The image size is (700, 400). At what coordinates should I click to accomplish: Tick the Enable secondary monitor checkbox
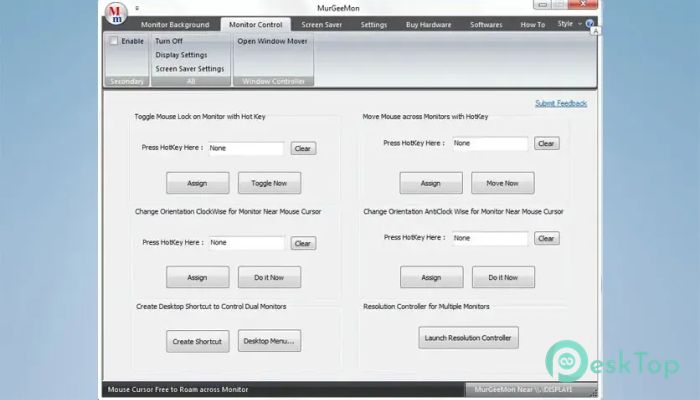pos(114,41)
